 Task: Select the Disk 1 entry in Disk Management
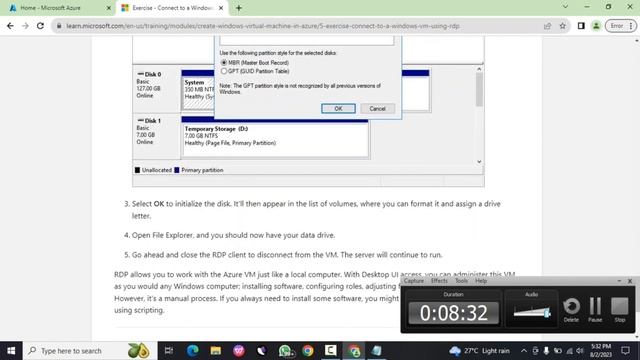coord(157,136)
